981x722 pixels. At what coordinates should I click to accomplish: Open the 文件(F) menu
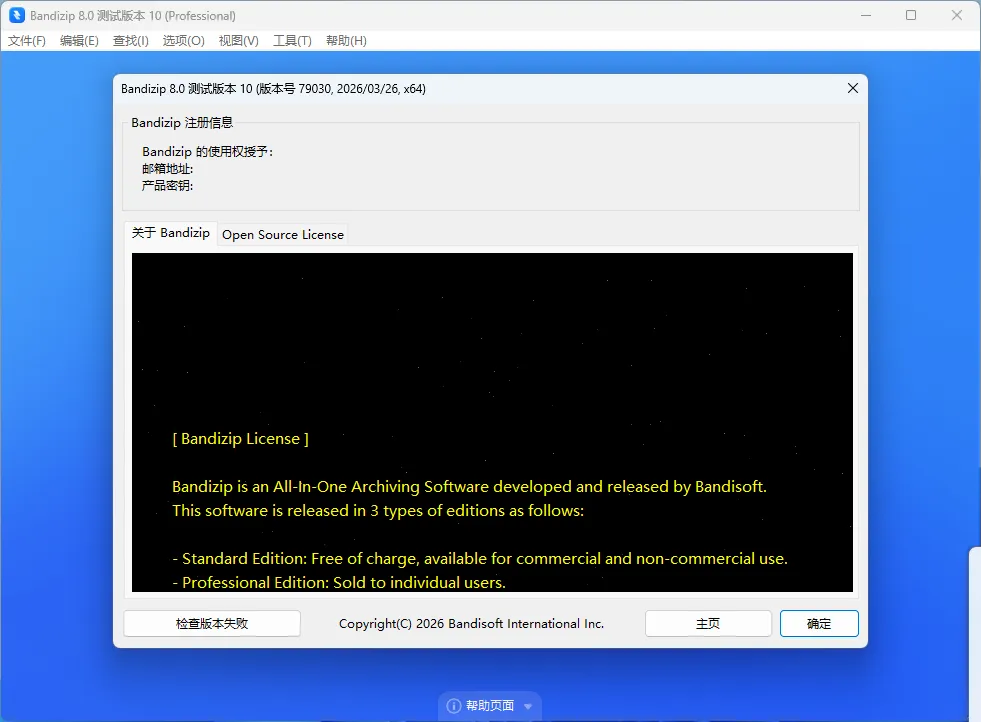point(26,41)
